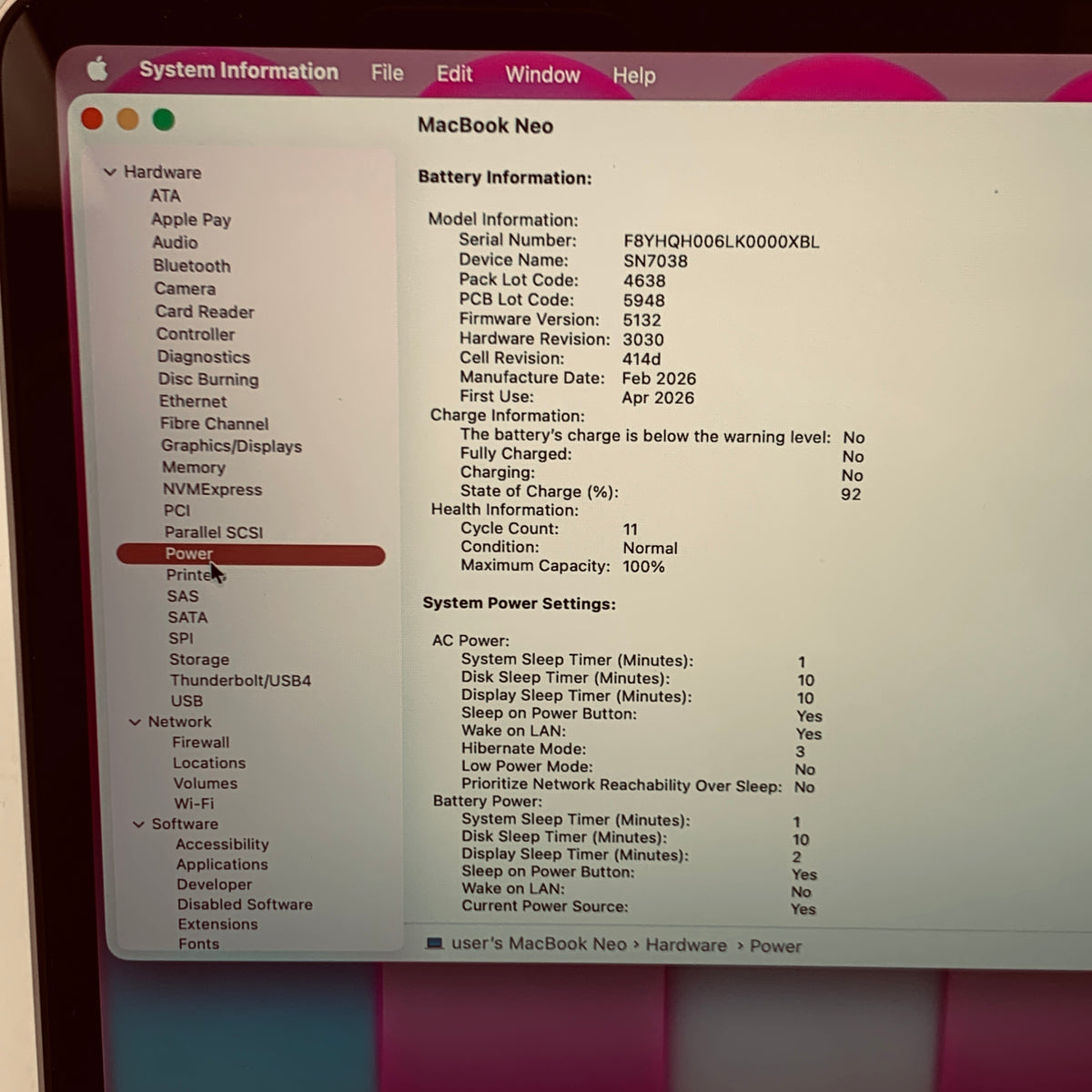The width and height of the screenshot is (1092, 1092).
Task: Select Camera in the sidebar
Action: point(185,288)
